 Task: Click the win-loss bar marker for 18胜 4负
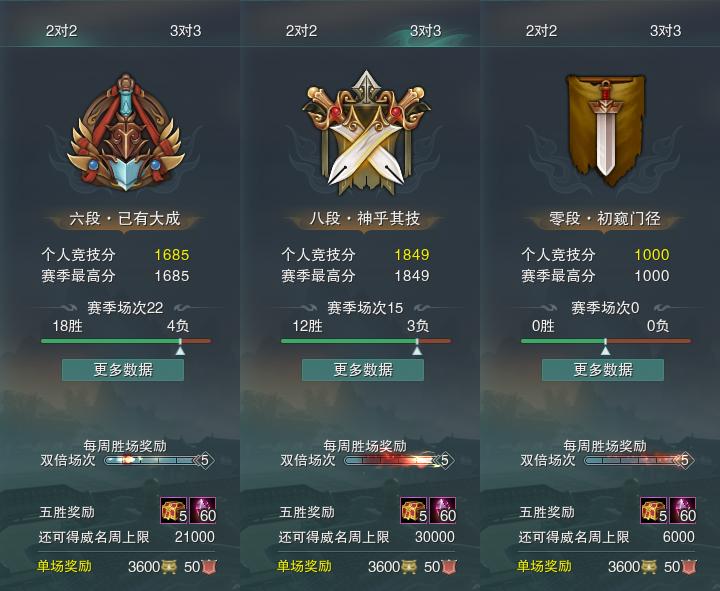tap(180, 348)
